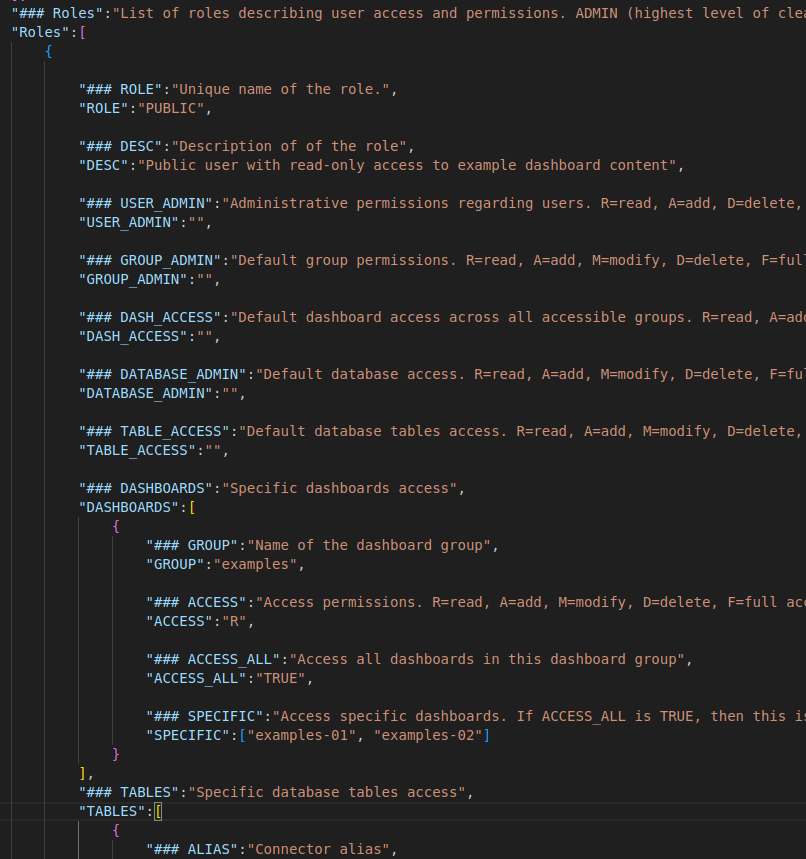Click the pink closing brace below SPECIFIC line
Screen dimensions: 806x859
pyautogui.click(x=116, y=754)
